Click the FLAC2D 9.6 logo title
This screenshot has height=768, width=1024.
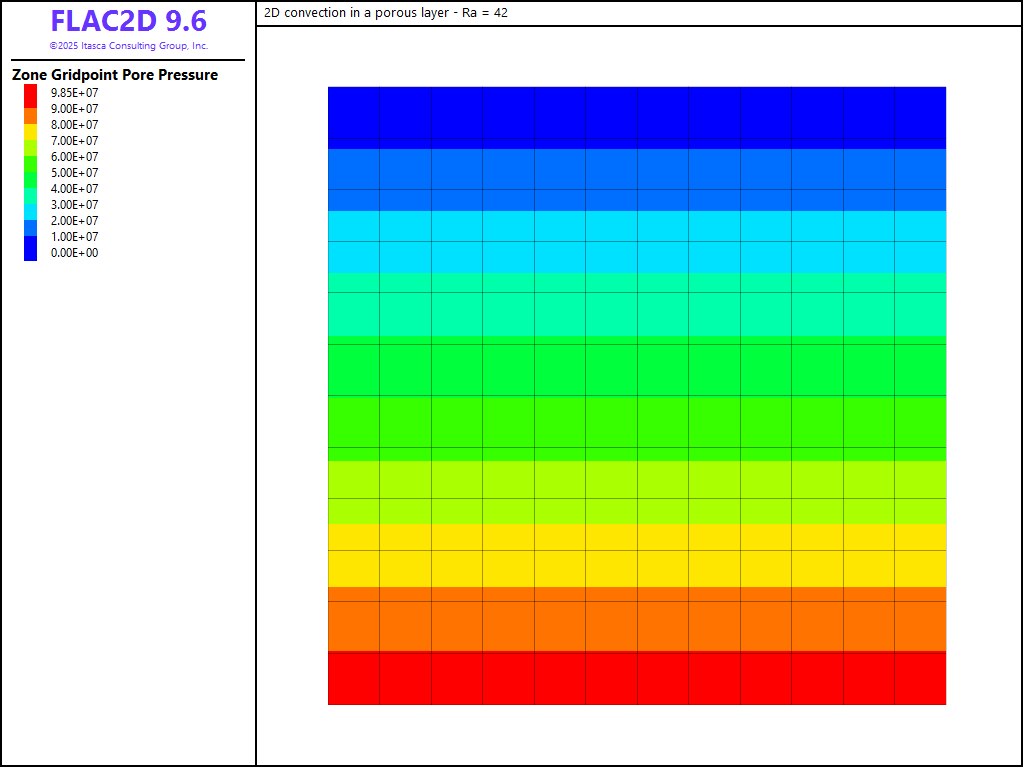128,22
